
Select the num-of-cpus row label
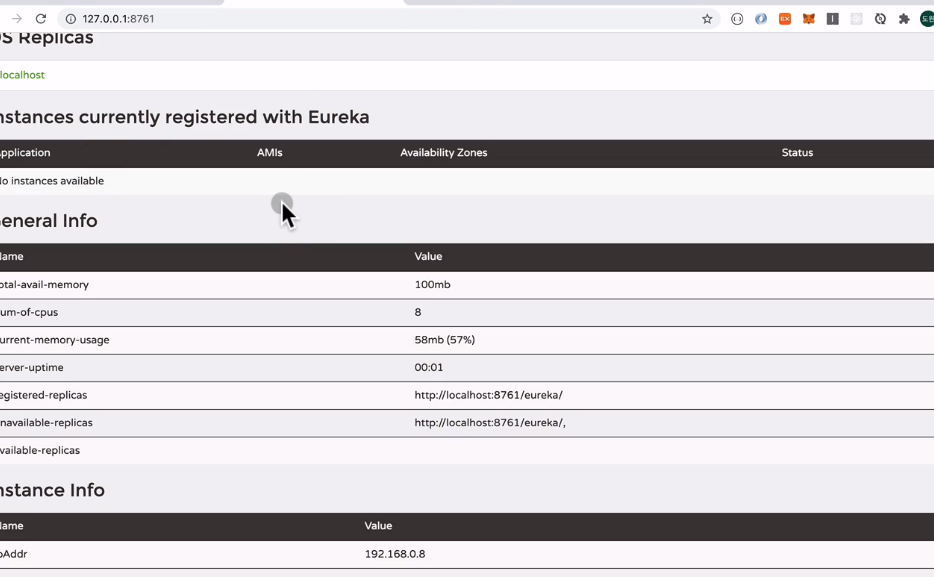(29, 313)
